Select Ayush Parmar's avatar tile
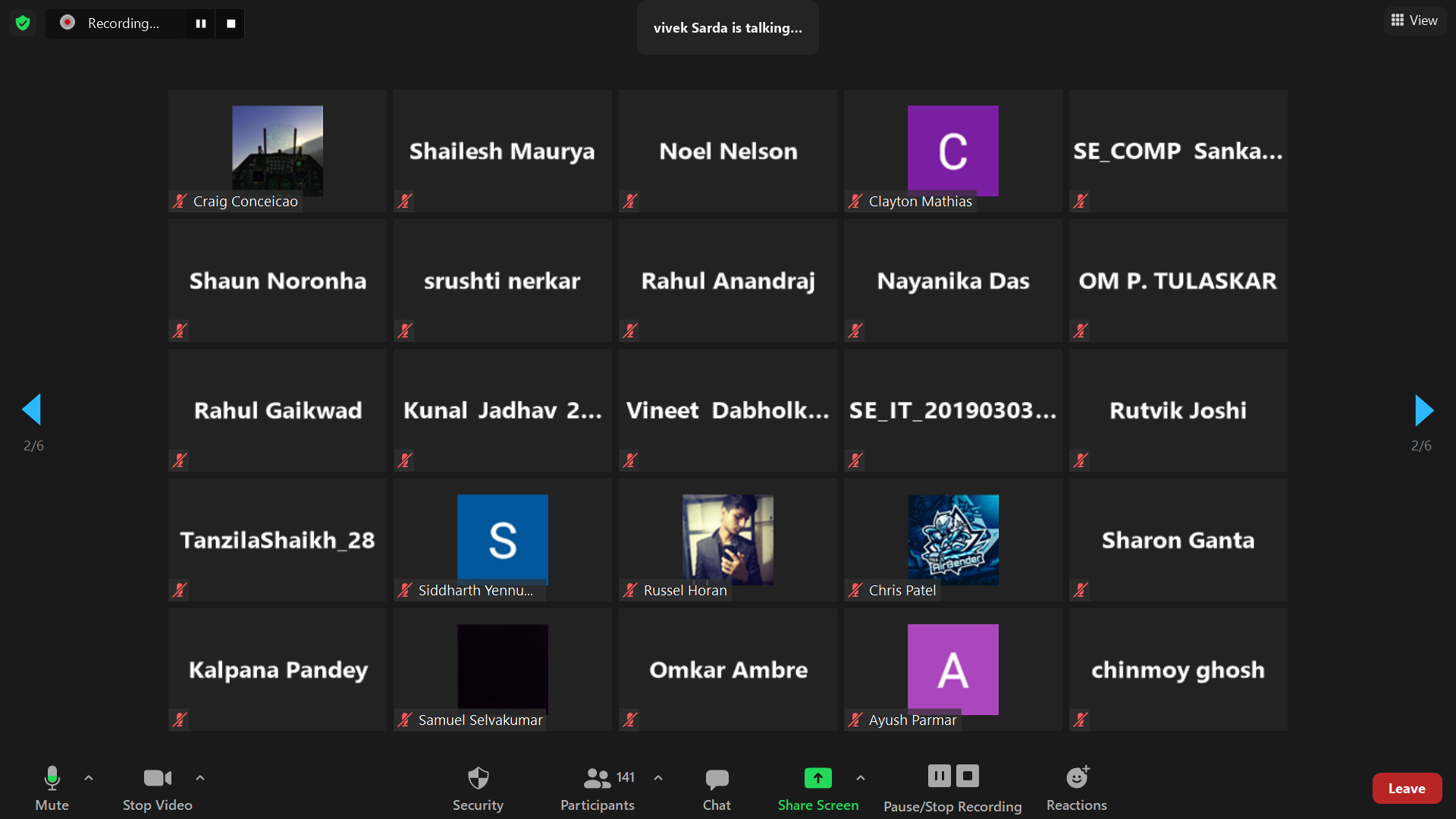The width and height of the screenshot is (1456, 819). tap(953, 670)
